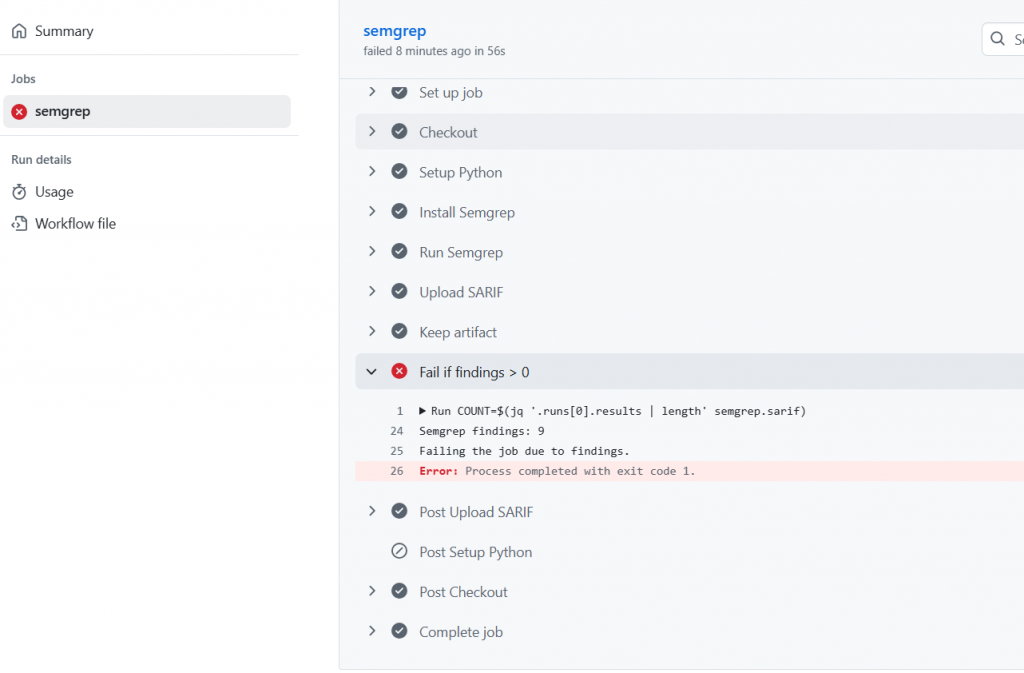Screen dimensions: 1024x673
Task: Click the red X icon on Fail step
Action: point(399,372)
